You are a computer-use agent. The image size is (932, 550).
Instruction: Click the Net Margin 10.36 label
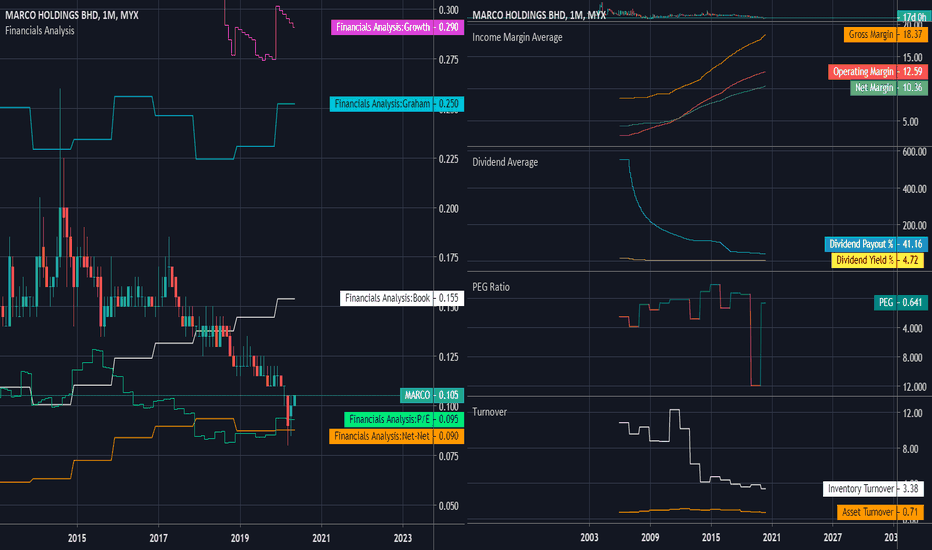(x=889, y=88)
